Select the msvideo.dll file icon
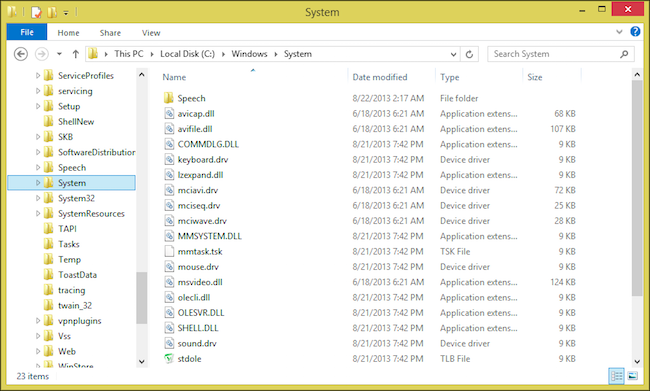This screenshot has width=650, height=391. coord(169,282)
